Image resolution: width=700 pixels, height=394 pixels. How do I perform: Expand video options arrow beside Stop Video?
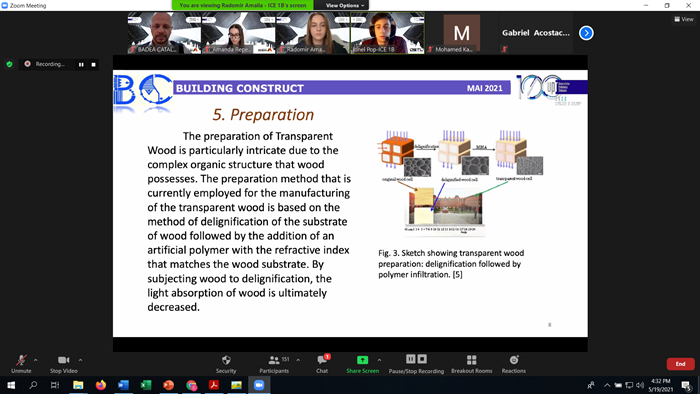[80, 360]
